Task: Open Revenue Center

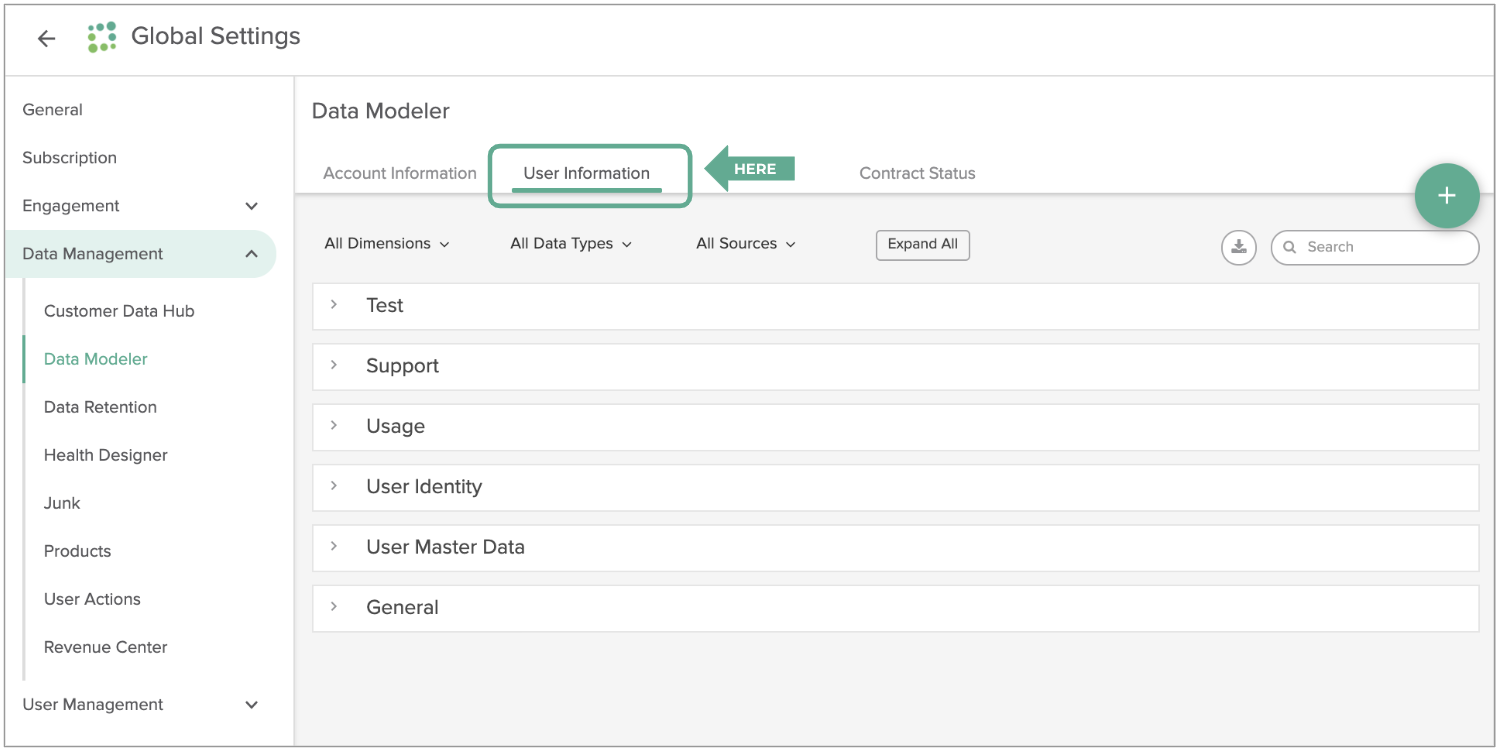Action: pos(106,647)
